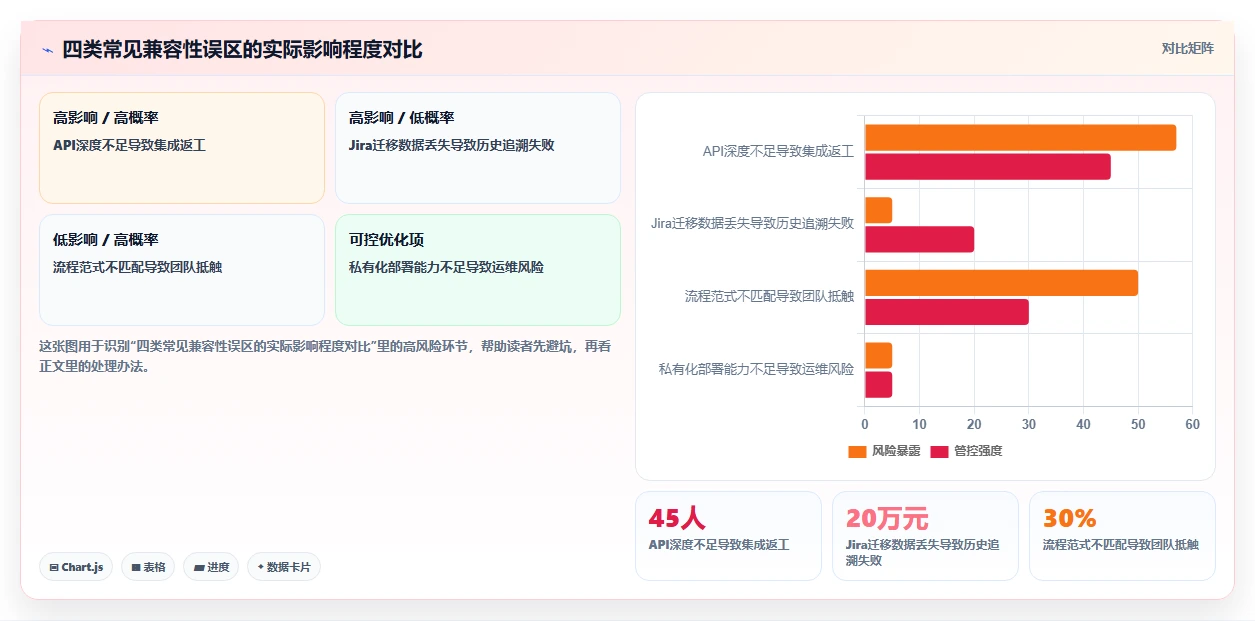Image resolution: width=1255 pixels, height=621 pixels.
Task: Select the 可控优化项 card
Action: pyautogui.click(x=478, y=270)
